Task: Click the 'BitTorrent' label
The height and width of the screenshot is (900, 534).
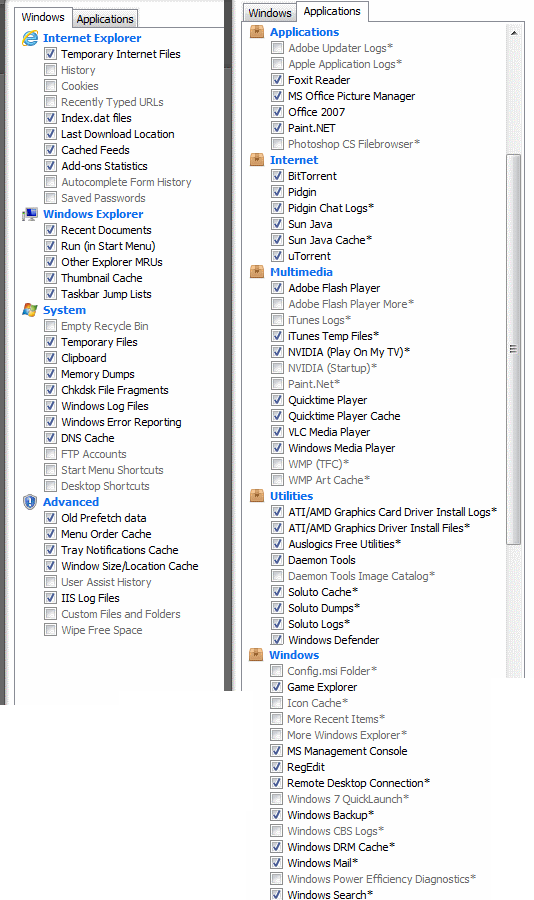Action: tap(312, 176)
